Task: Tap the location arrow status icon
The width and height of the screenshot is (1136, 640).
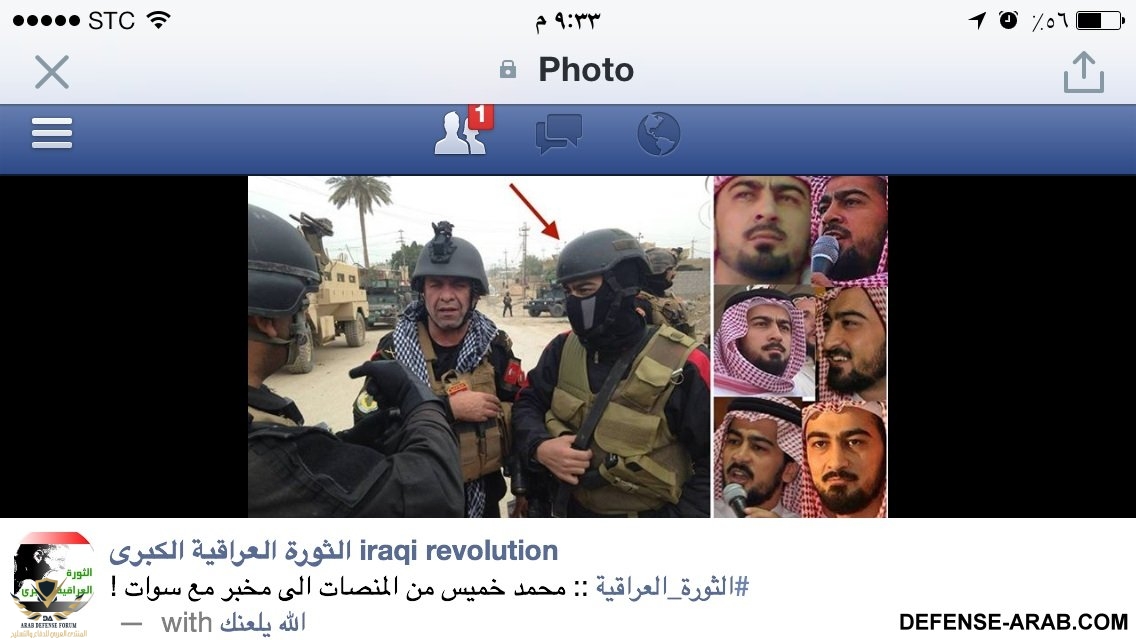Action: (977, 20)
